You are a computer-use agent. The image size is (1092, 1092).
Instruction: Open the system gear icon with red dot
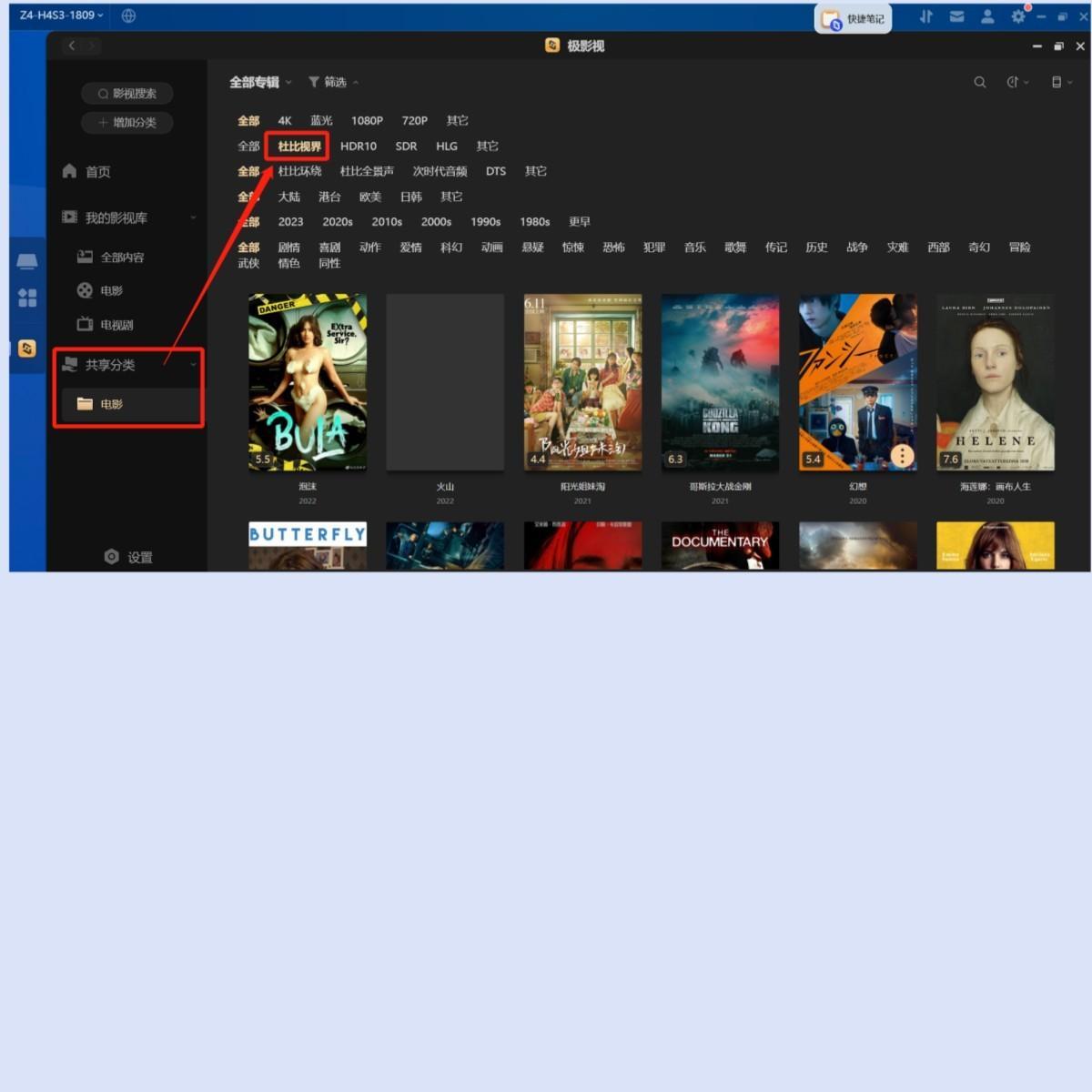coord(1018,15)
